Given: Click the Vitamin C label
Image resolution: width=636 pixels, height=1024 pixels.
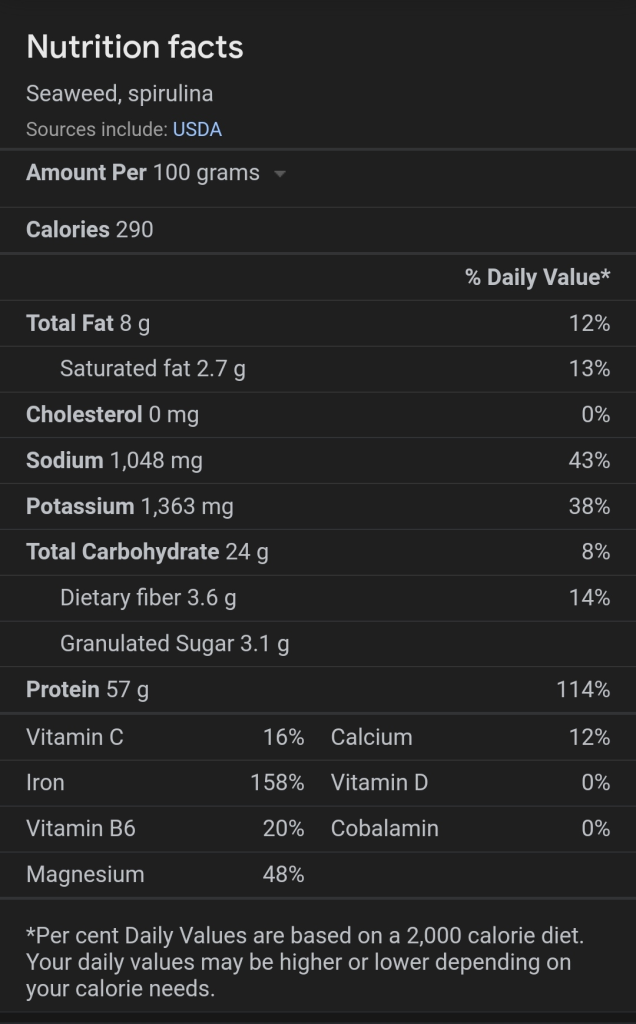Looking at the screenshot, I should (x=75, y=737).
